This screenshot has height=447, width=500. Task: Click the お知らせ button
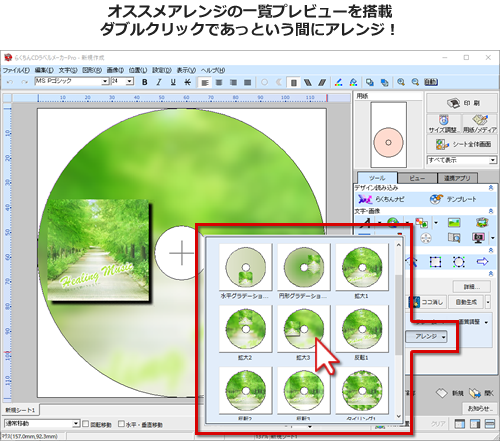coord(479,408)
